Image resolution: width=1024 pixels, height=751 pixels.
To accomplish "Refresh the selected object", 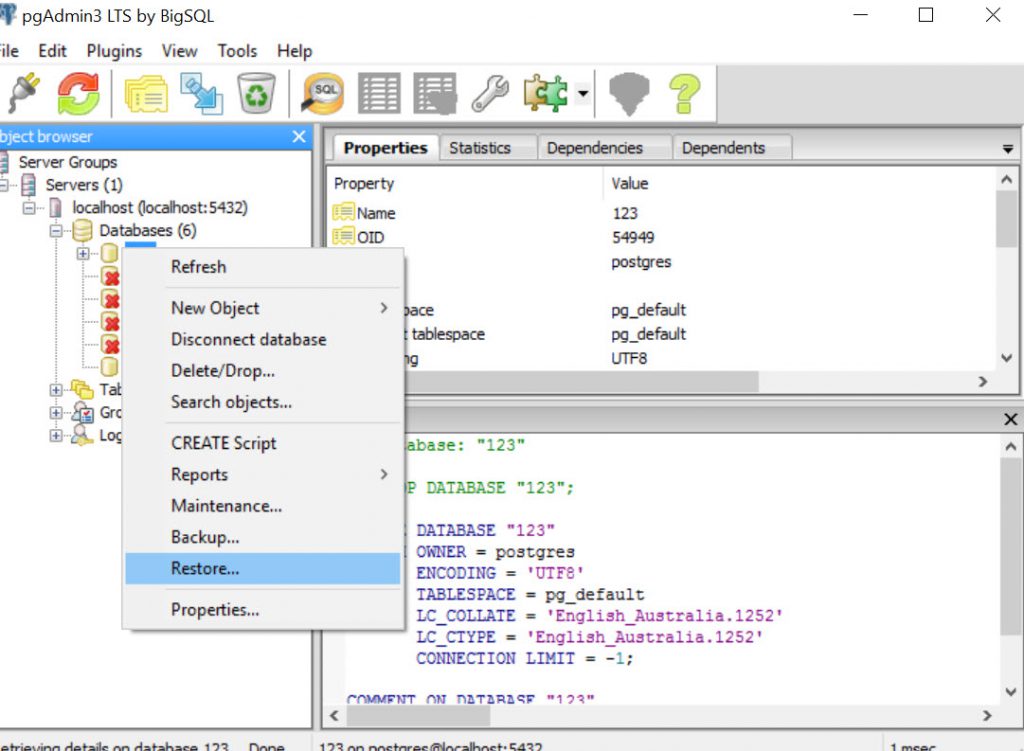I will pos(77,93).
